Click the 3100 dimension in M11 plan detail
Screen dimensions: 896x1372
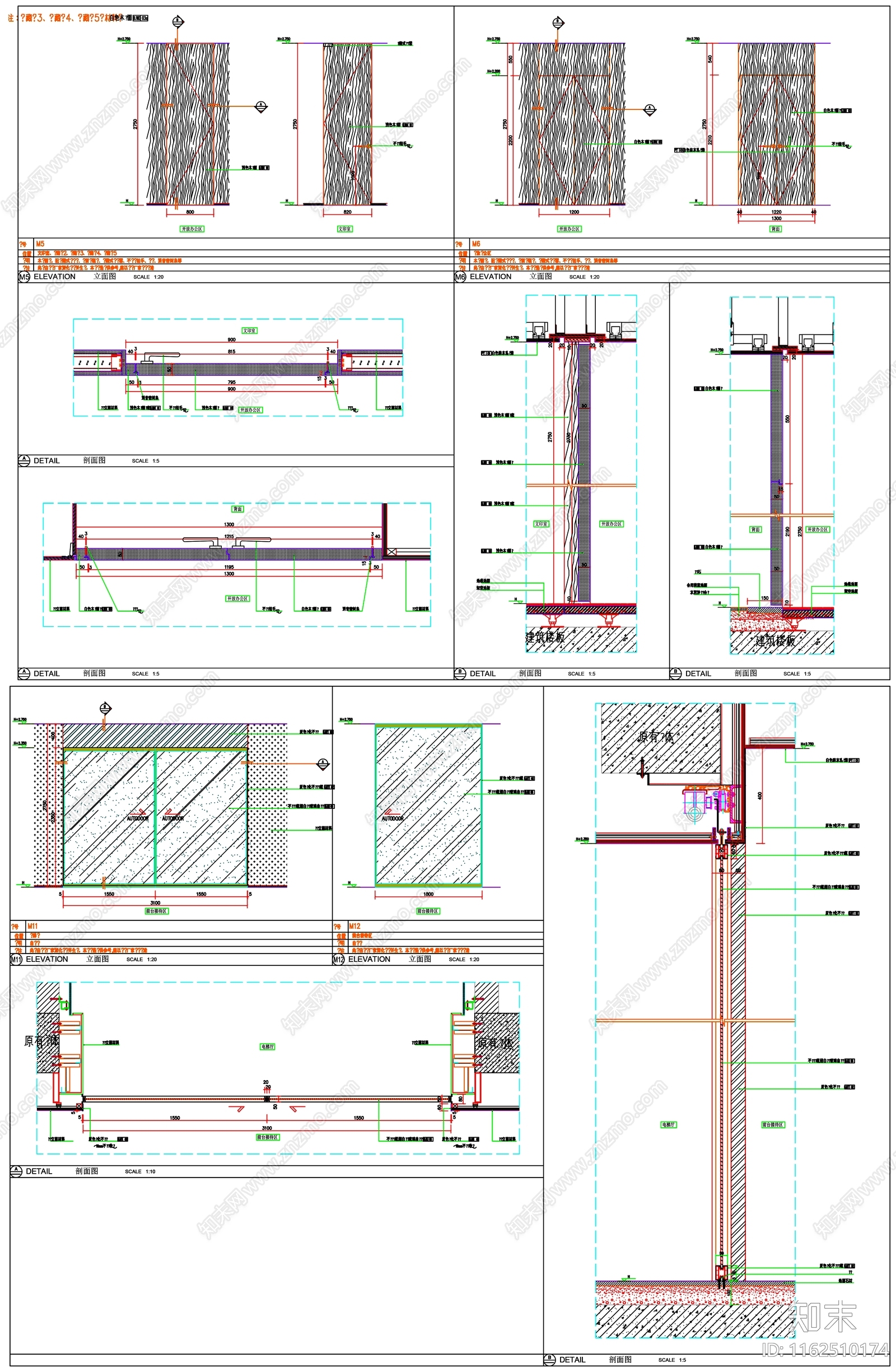(x=267, y=1128)
